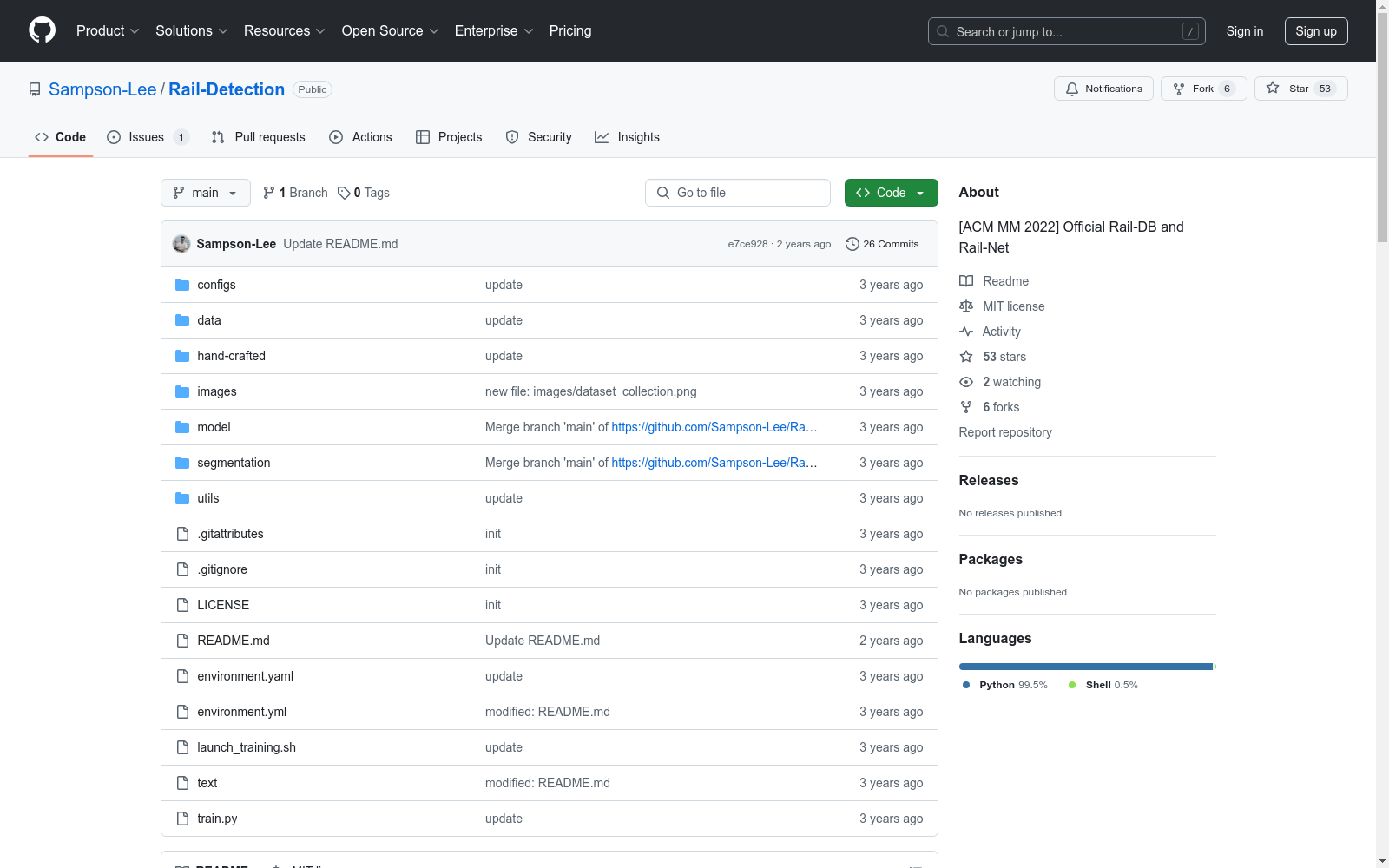Click the Shell 0.5% language entry
The width and height of the screenshot is (1389, 868).
pos(1103,685)
